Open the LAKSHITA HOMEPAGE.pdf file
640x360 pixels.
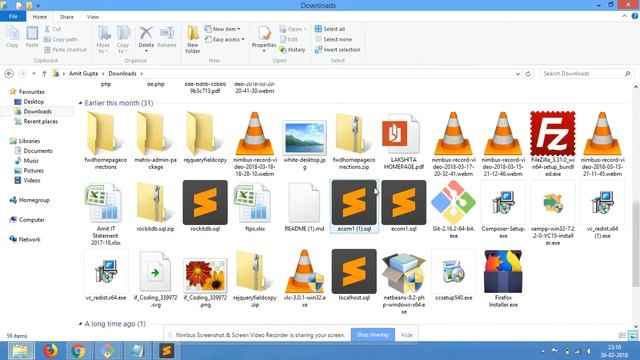coord(403,141)
